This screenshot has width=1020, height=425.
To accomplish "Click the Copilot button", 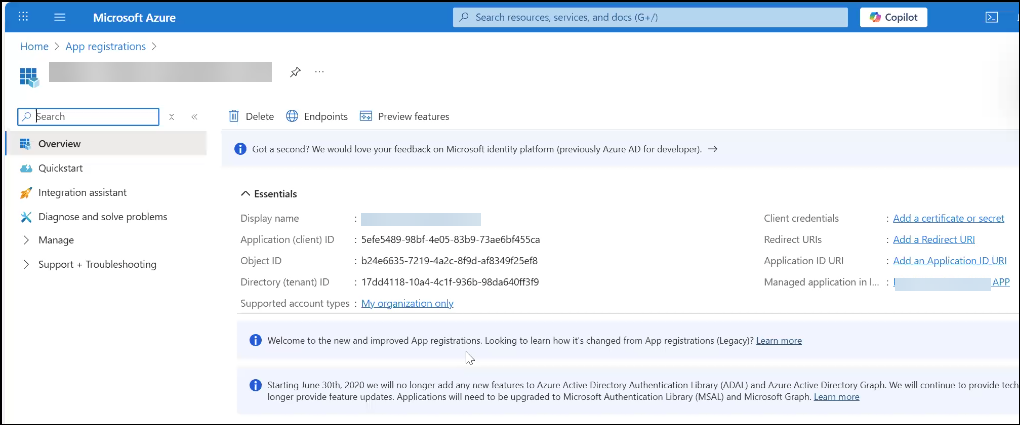I will pyautogui.click(x=893, y=18).
